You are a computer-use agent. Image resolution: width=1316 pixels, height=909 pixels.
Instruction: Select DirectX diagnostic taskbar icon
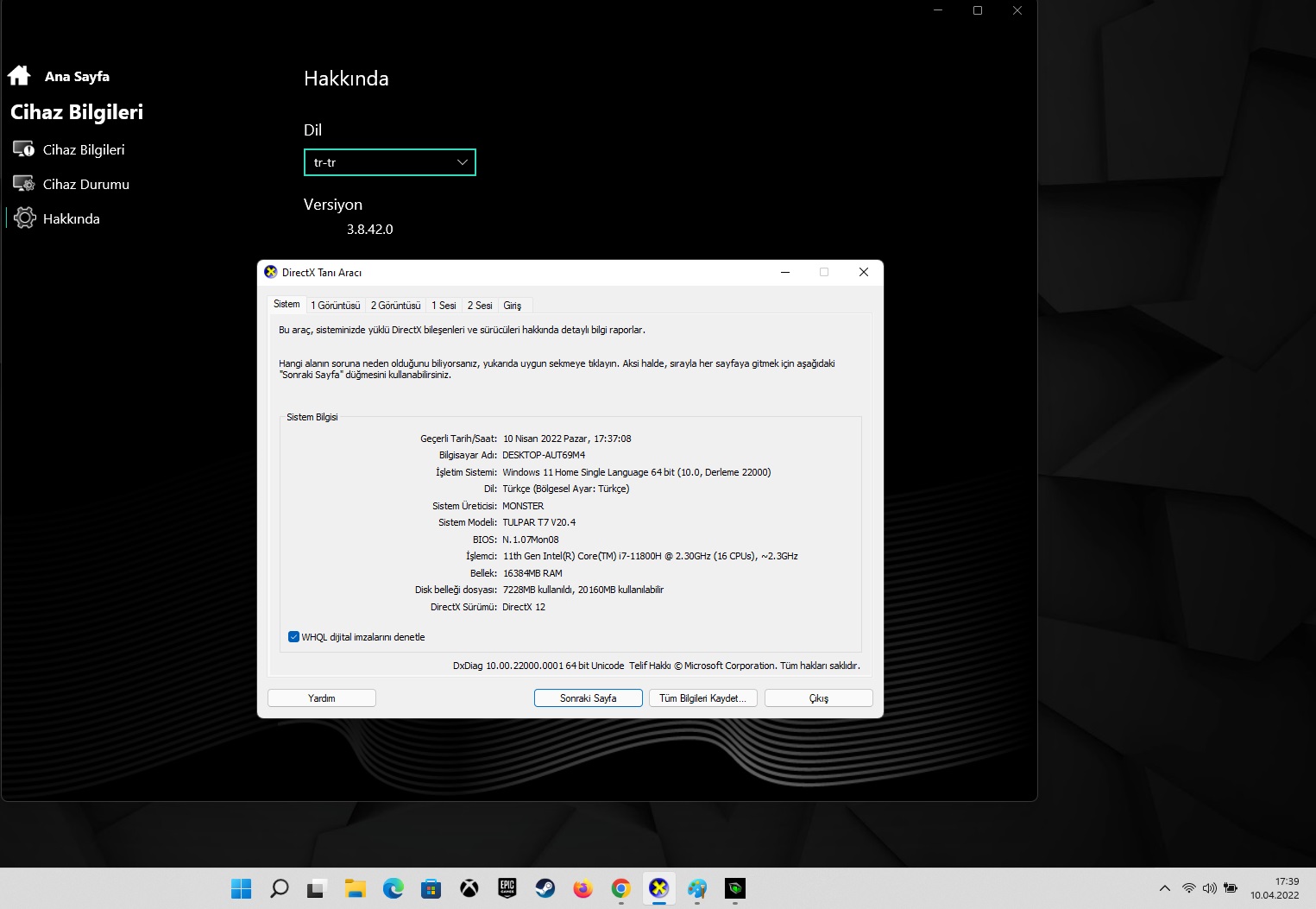[x=658, y=888]
